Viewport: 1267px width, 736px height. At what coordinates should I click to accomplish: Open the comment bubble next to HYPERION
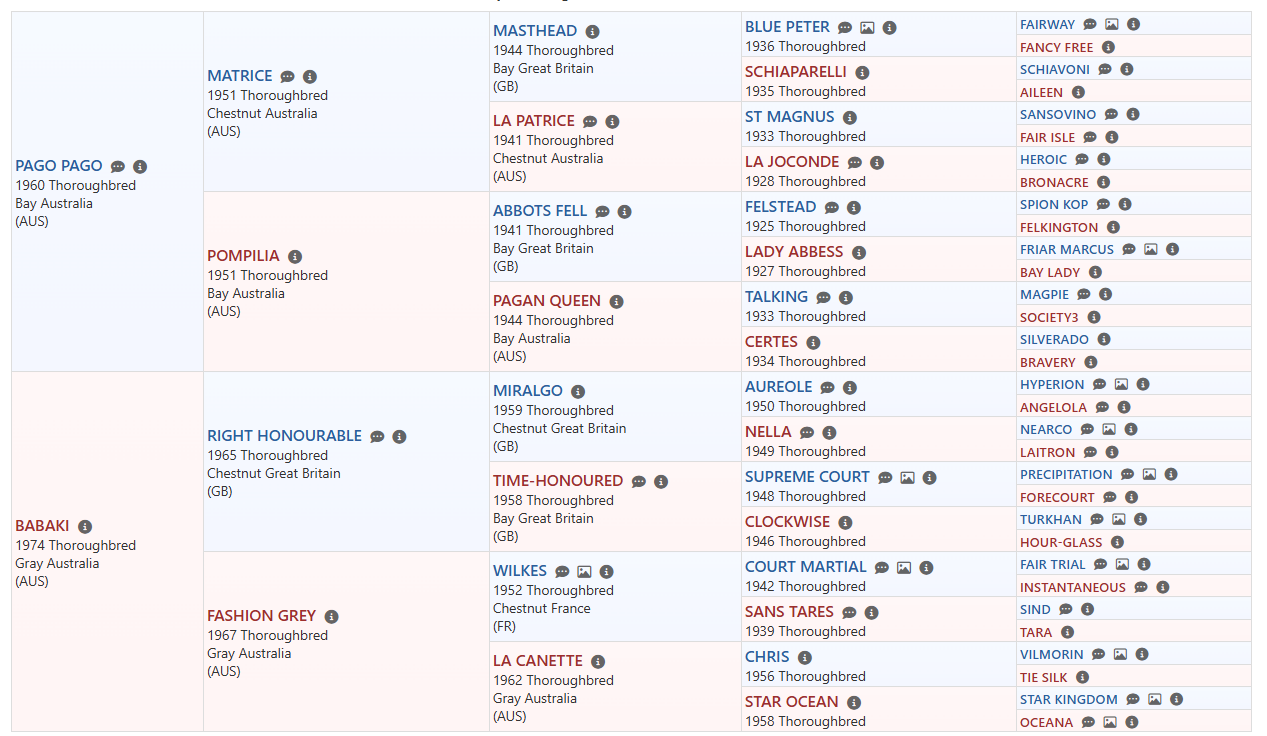click(1099, 385)
